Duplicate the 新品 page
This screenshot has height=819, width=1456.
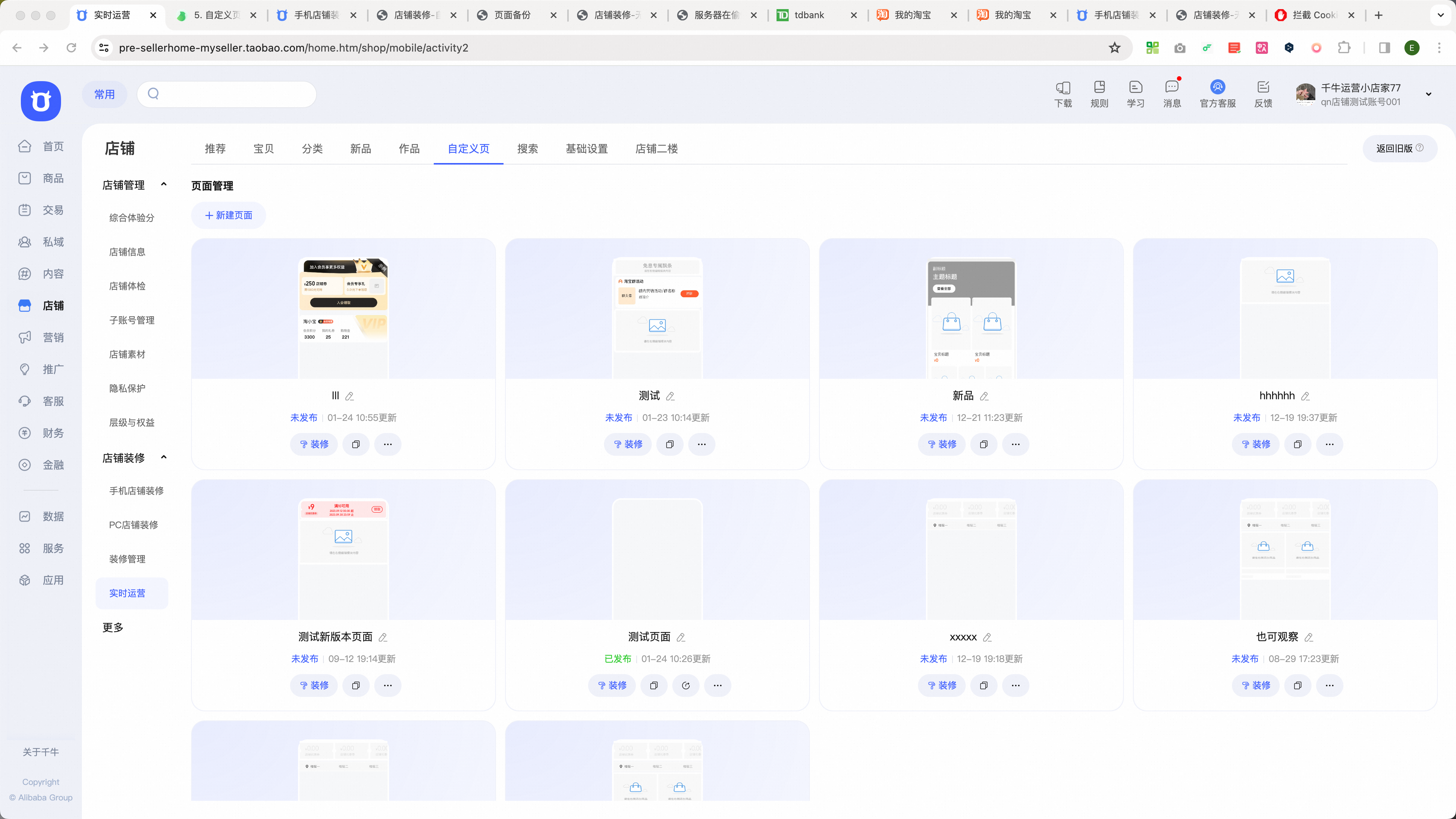(x=984, y=444)
